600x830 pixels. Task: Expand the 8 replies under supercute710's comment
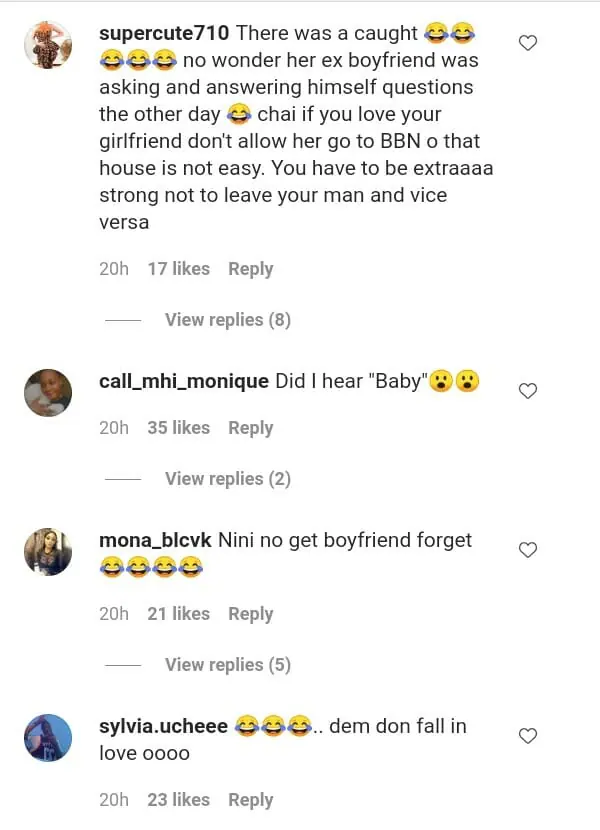click(227, 320)
